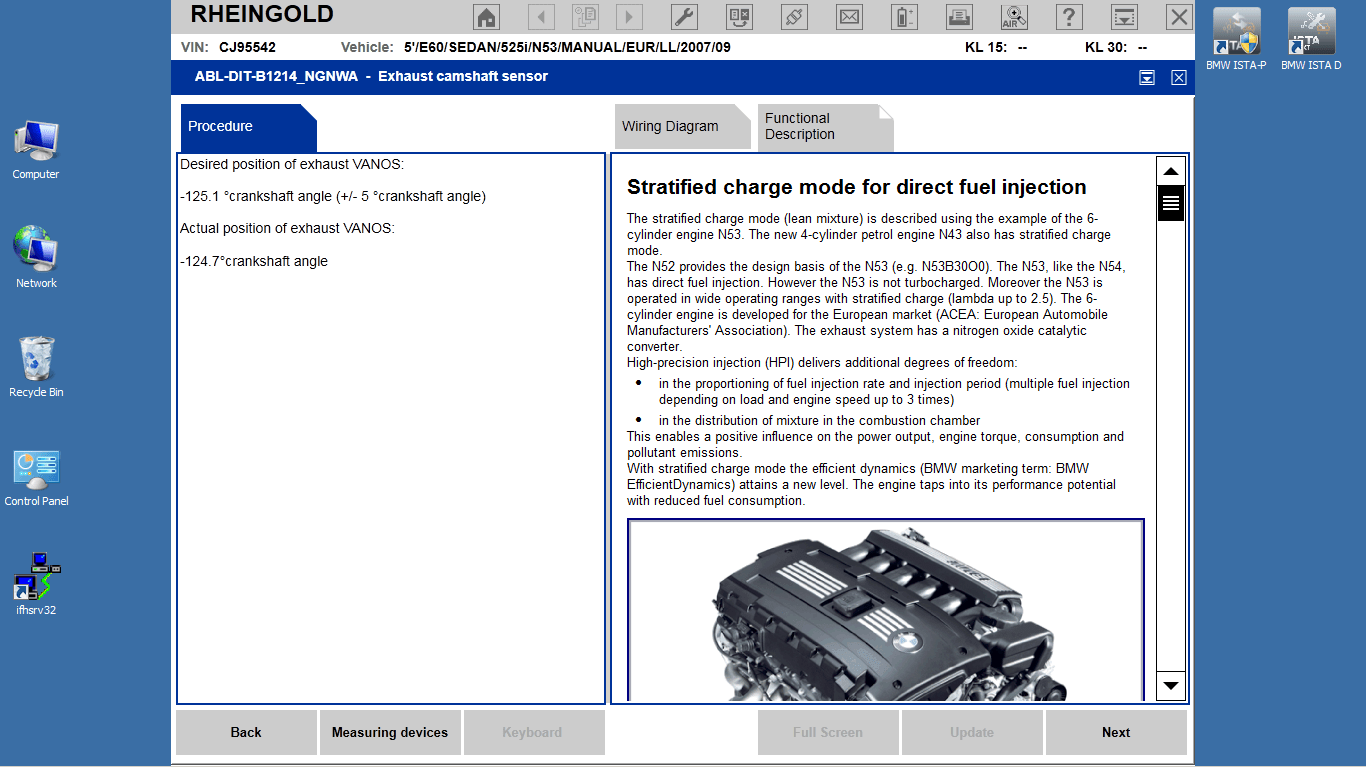The height and width of the screenshot is (768, 1366).
Task: Open the AIR search diagnosis icon
Action: (x=1014, y=16)
